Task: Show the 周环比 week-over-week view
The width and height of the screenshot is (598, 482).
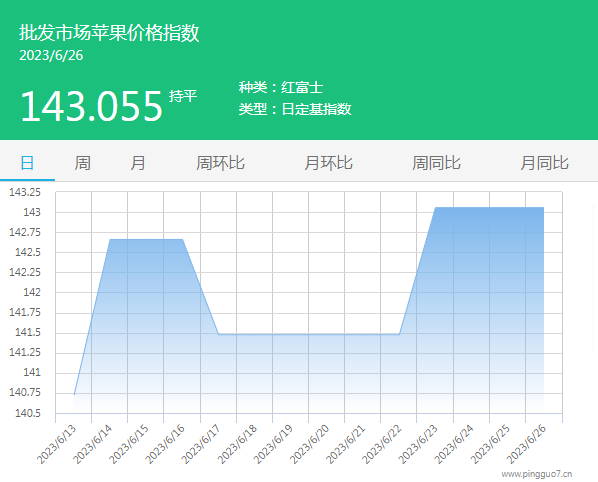Action: [220, 163]
